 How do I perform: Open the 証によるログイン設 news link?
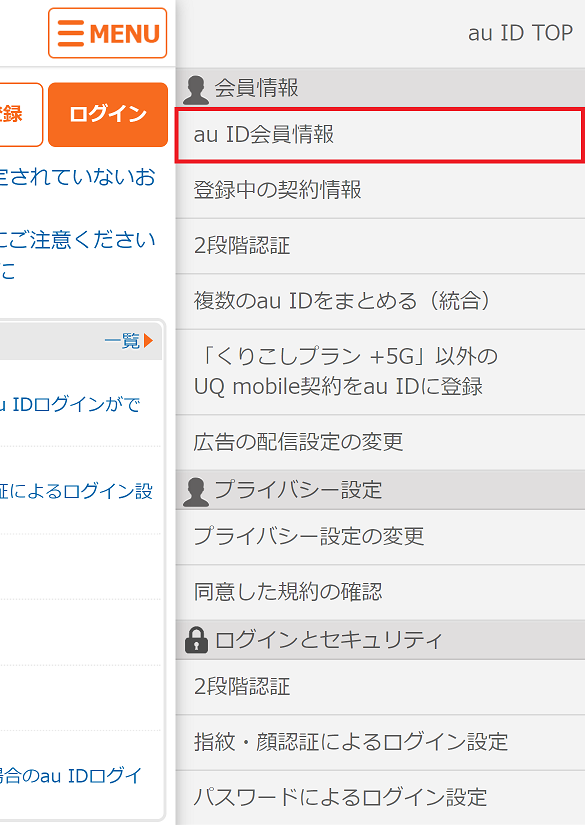[x=76, y=491]
